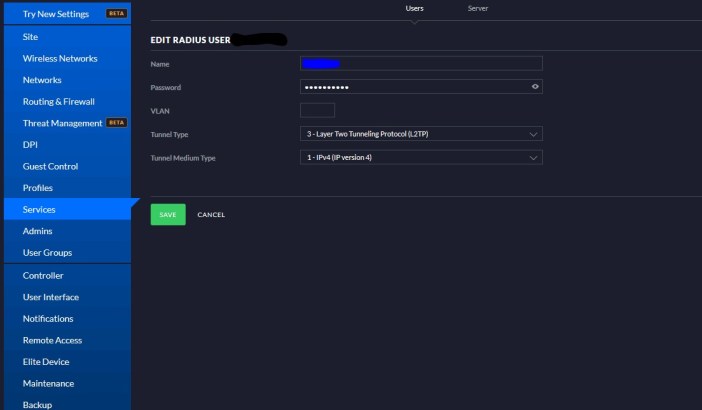Viewport: 702px width, 410px height.
Task: Open Remote Access settings
Action: pos(52,340)
